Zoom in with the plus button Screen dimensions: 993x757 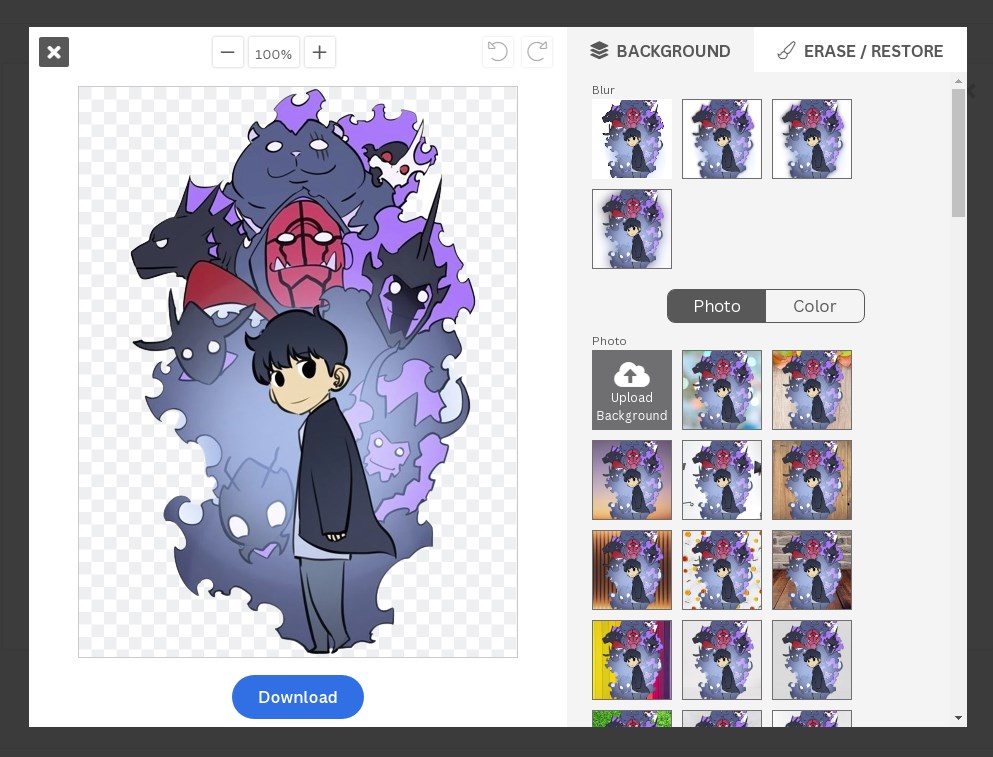tap(320, 52)
